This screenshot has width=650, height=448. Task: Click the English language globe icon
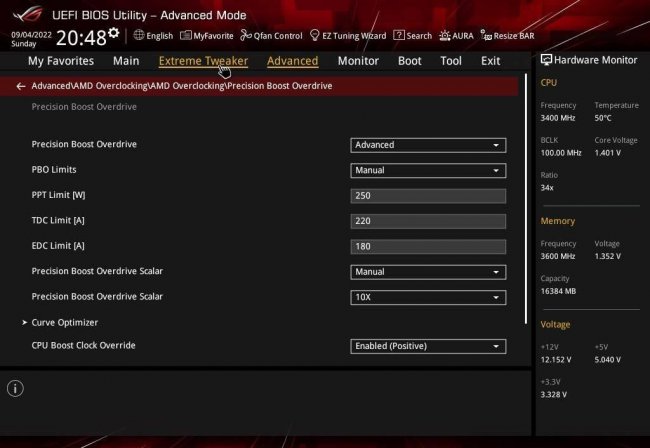[139, 35]
